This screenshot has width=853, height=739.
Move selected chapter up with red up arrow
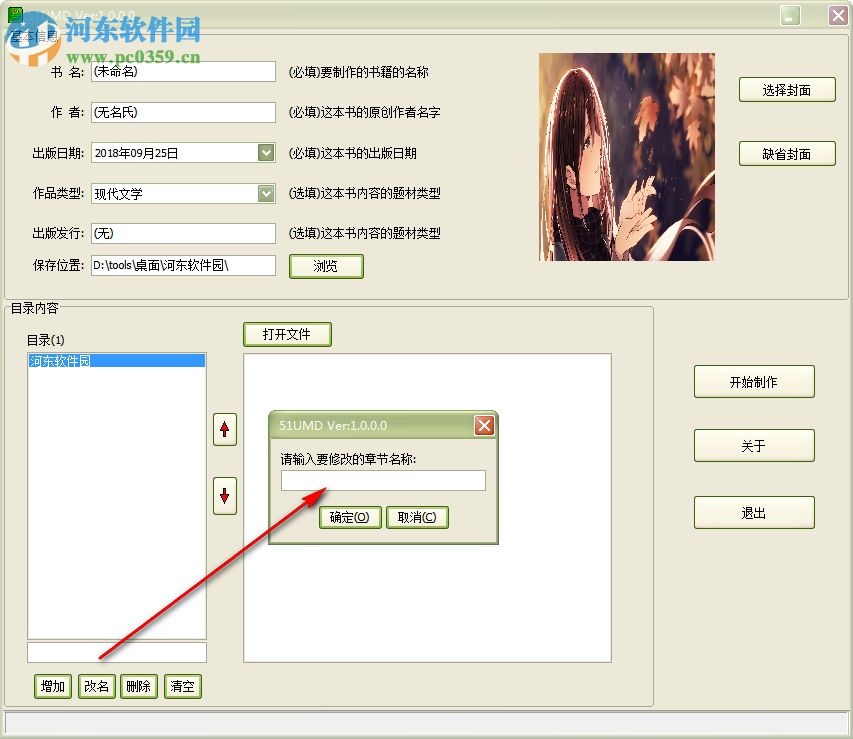click(224, 430)
